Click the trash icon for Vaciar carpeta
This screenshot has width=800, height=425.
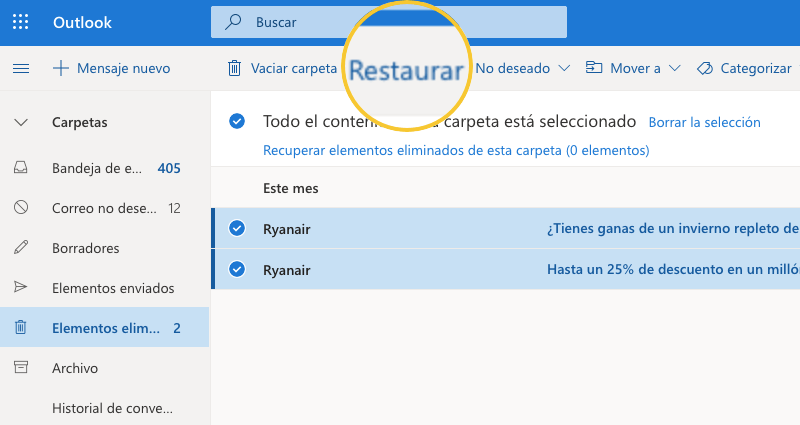coord(234,68)
